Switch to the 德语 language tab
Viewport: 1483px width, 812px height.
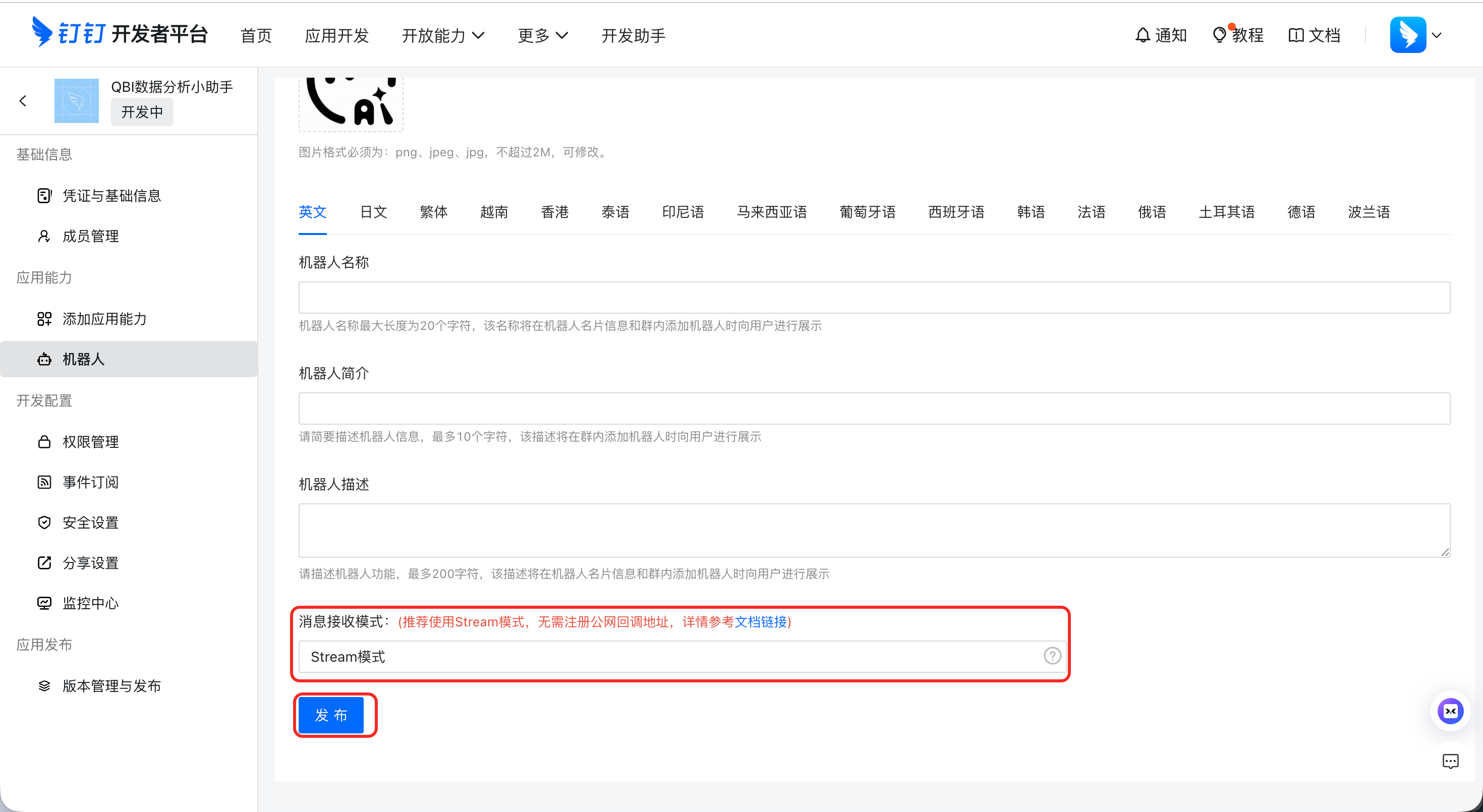[1301, 212]
